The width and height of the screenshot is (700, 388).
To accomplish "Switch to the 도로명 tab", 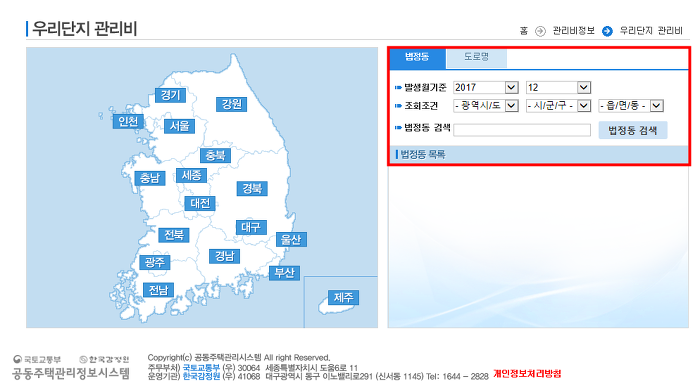I will click(x=476, y=58).
